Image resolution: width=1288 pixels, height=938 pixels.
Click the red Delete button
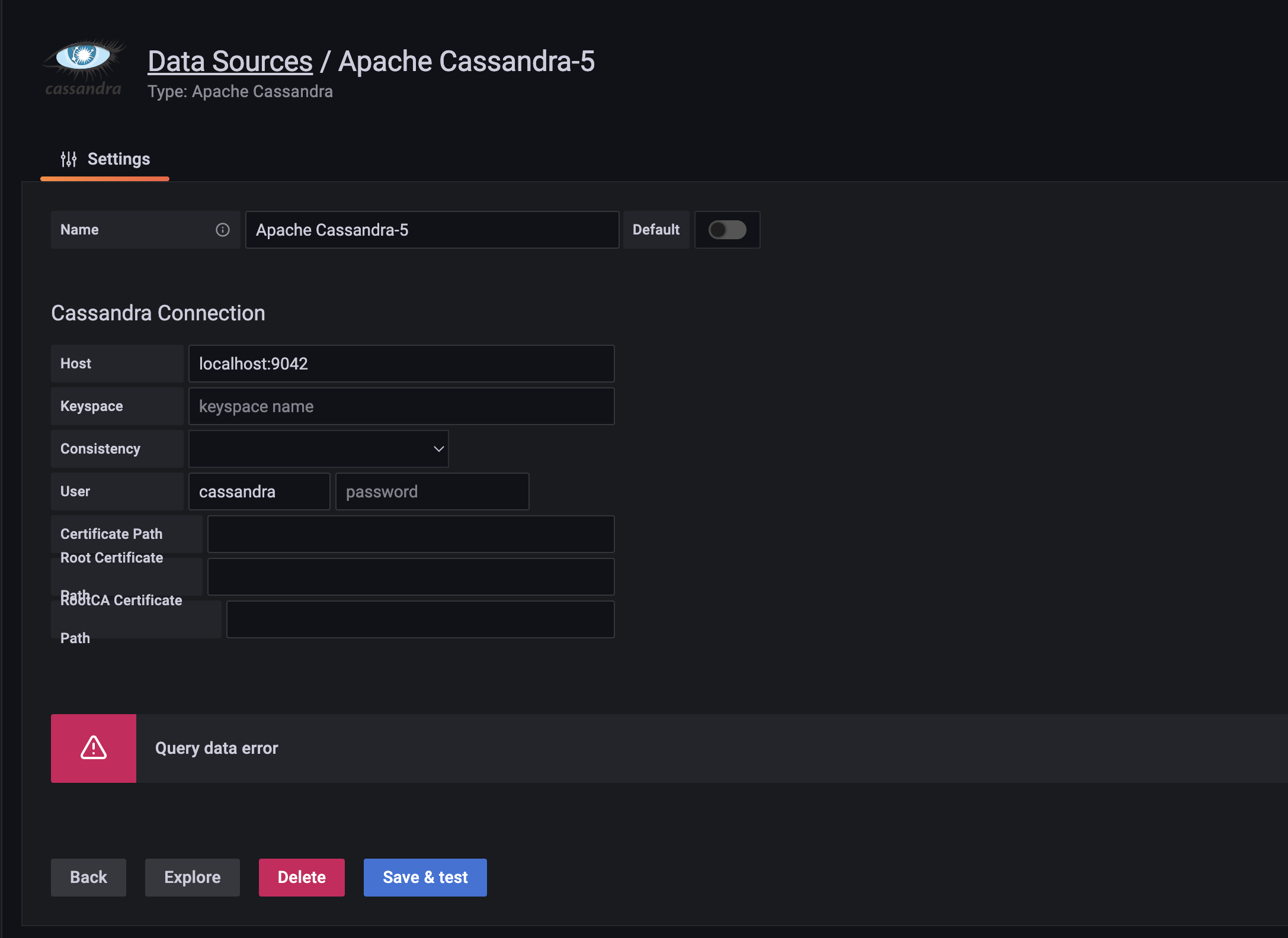pyautogui.click(x=302, y=877)
